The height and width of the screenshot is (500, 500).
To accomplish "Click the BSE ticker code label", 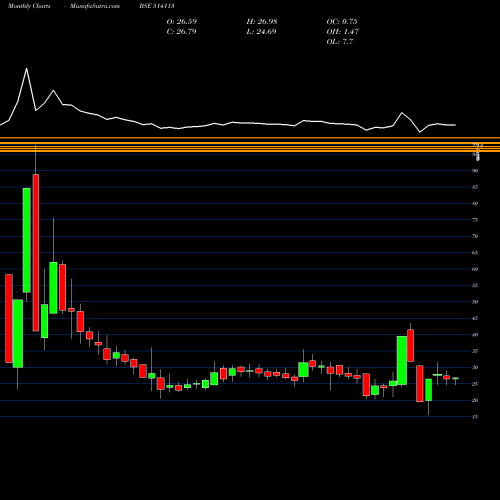I will 157,6.
